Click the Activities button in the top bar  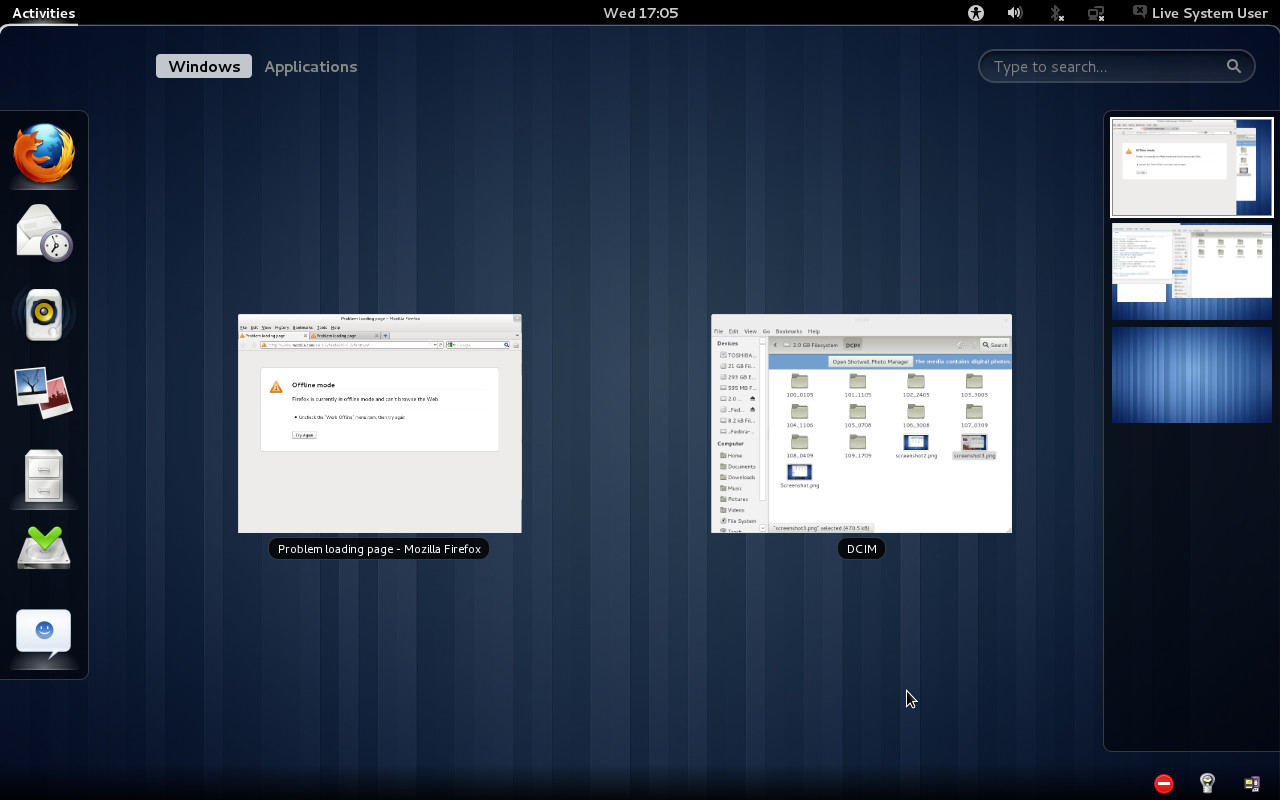pyautogui.click(x=43, y=13)
